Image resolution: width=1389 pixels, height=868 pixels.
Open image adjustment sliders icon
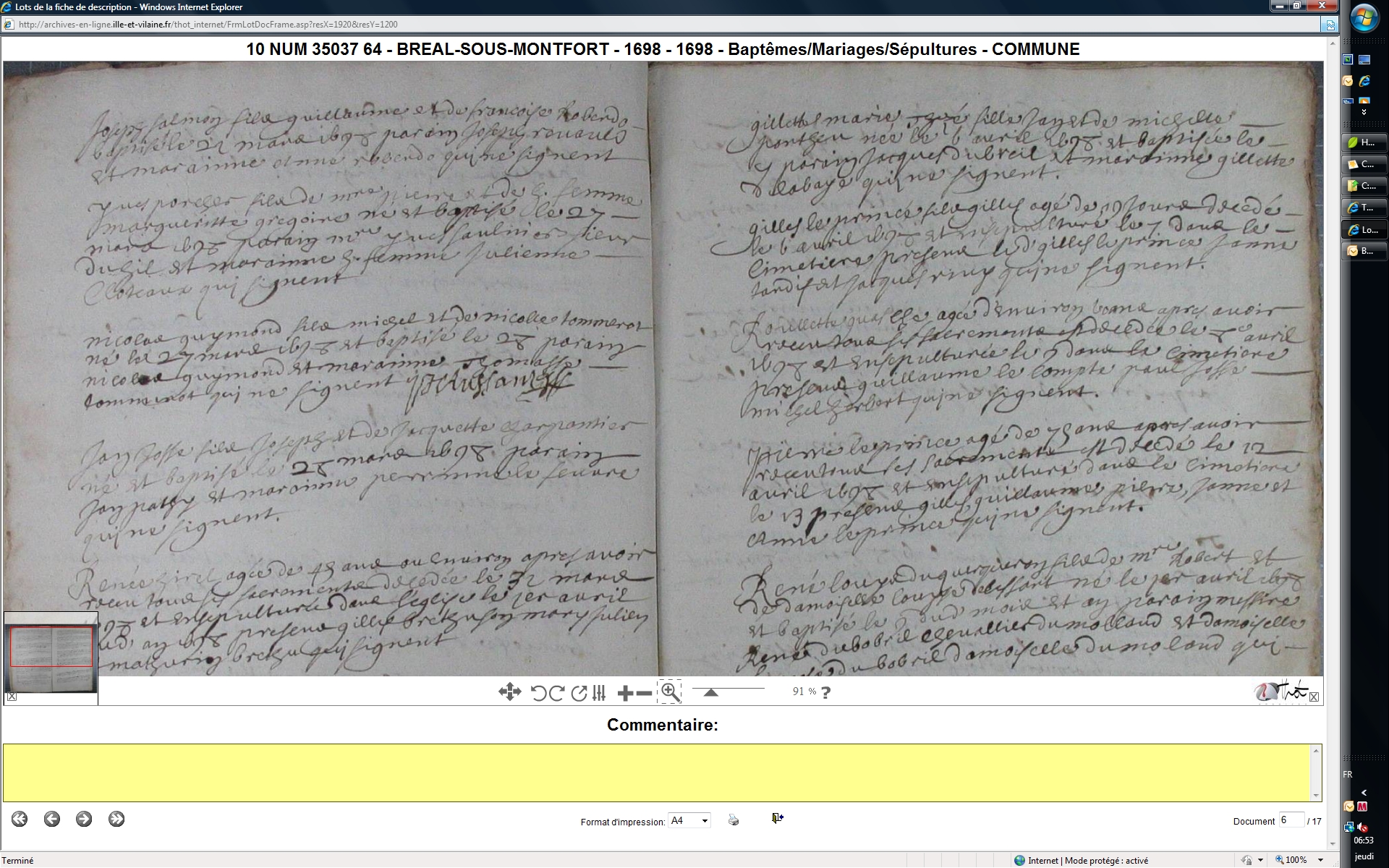click(x=599, y=693)
